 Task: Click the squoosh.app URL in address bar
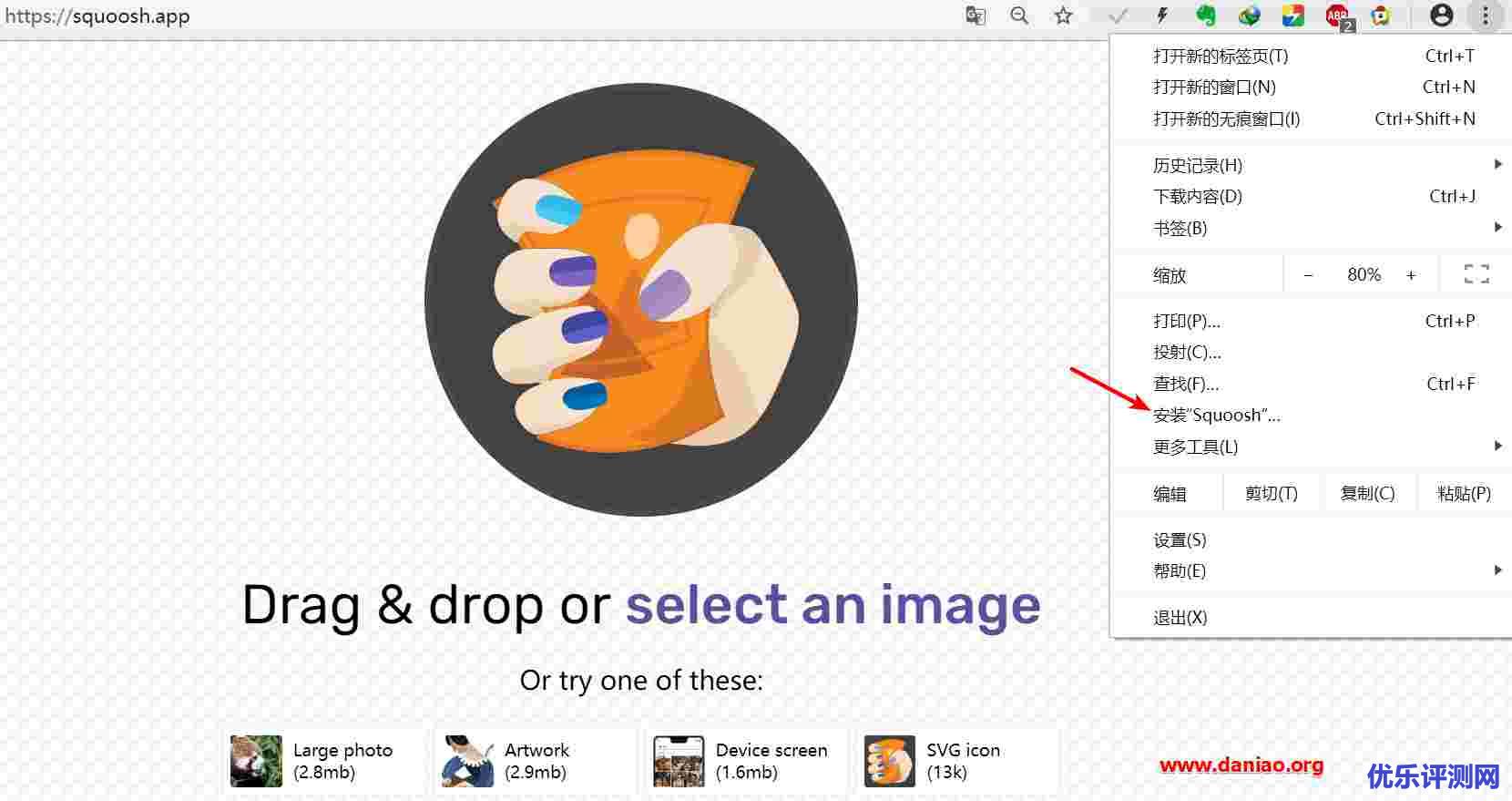tap(97, 16)
